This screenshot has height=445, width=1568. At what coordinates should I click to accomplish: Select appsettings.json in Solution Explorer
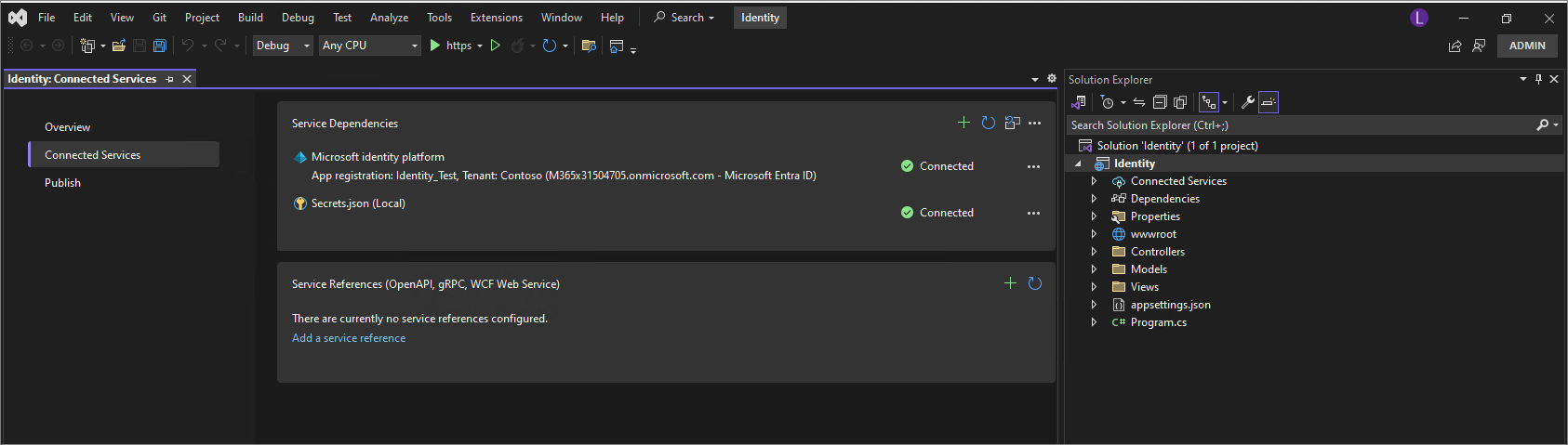coord(1170,305)
